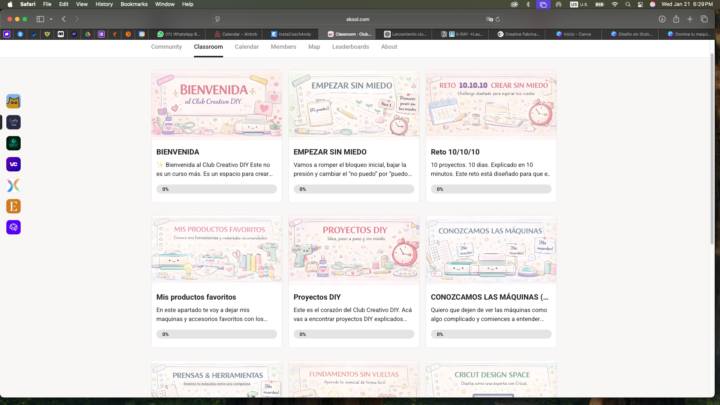Open the Bookmarks menu in menu bar

click(134, 4)
